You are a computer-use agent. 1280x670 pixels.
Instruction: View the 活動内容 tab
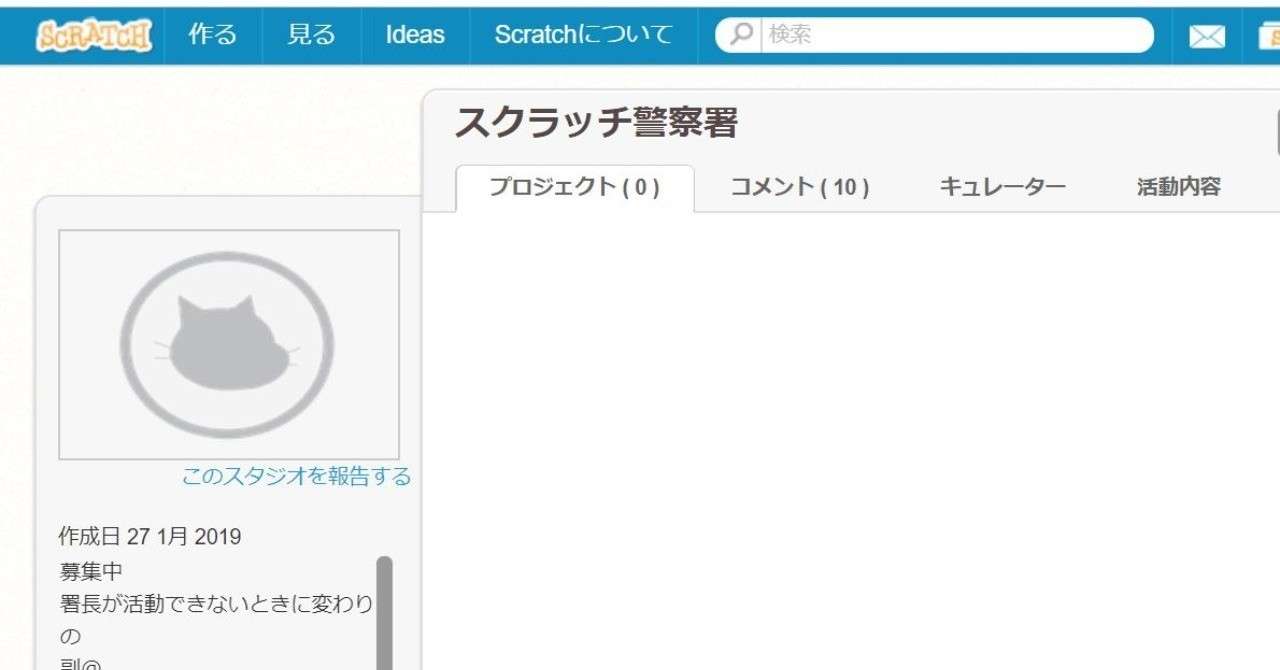[x=1179, y=186]
